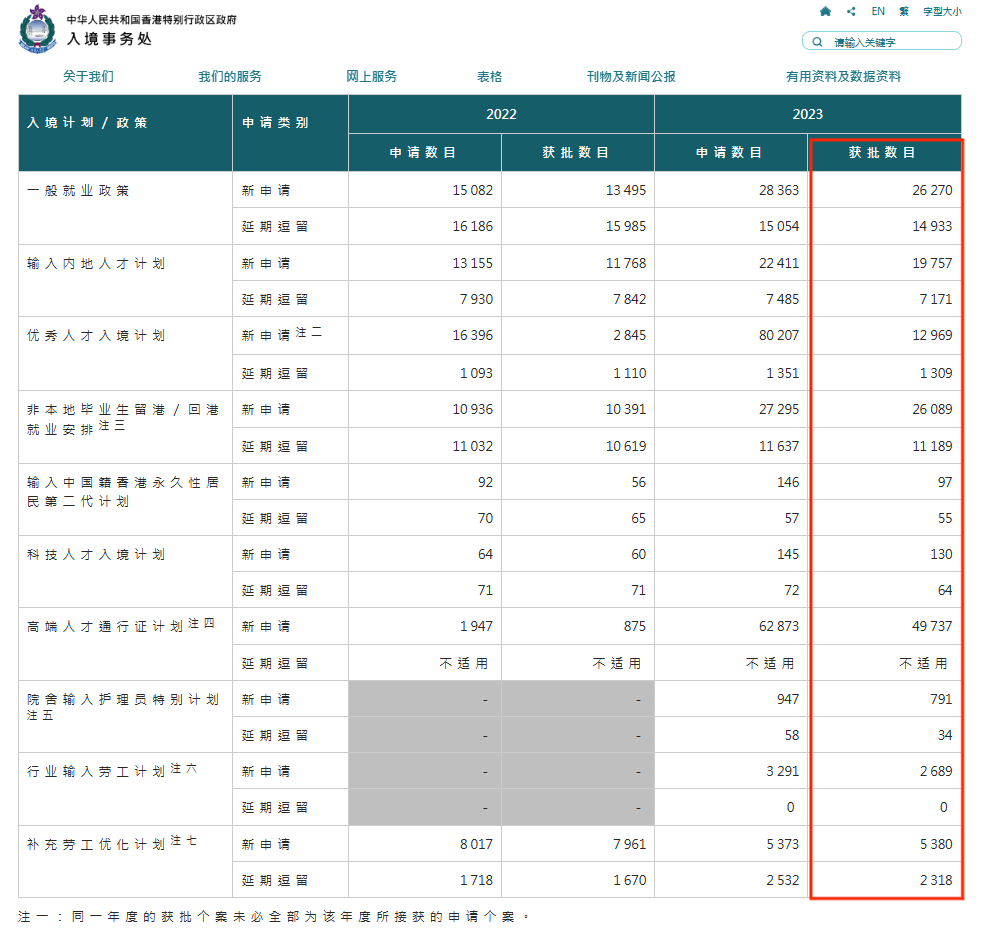Click the 优秀人才入境计划 row label

click(x=96, y=335)
